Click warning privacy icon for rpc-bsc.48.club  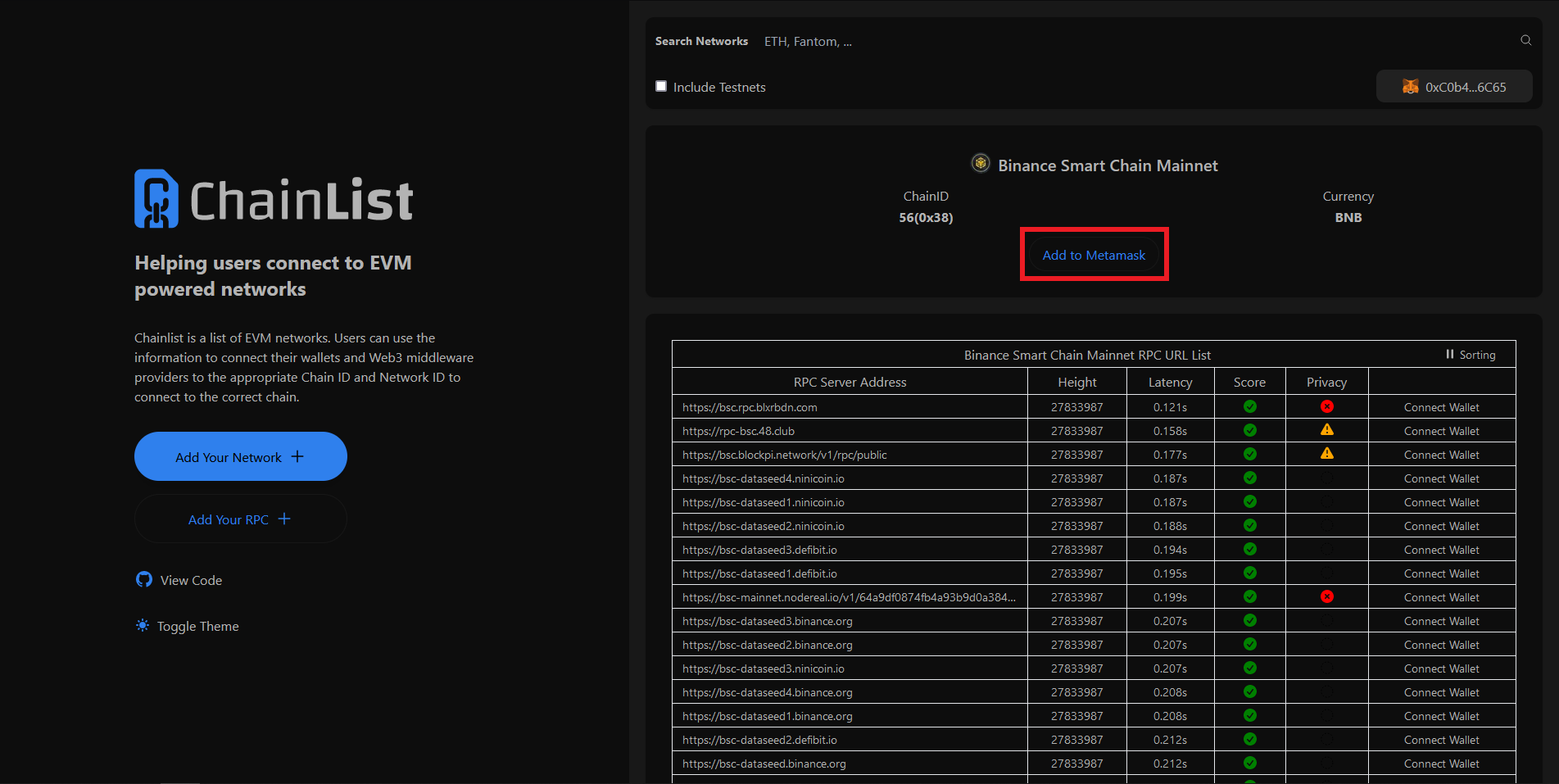1326,430
